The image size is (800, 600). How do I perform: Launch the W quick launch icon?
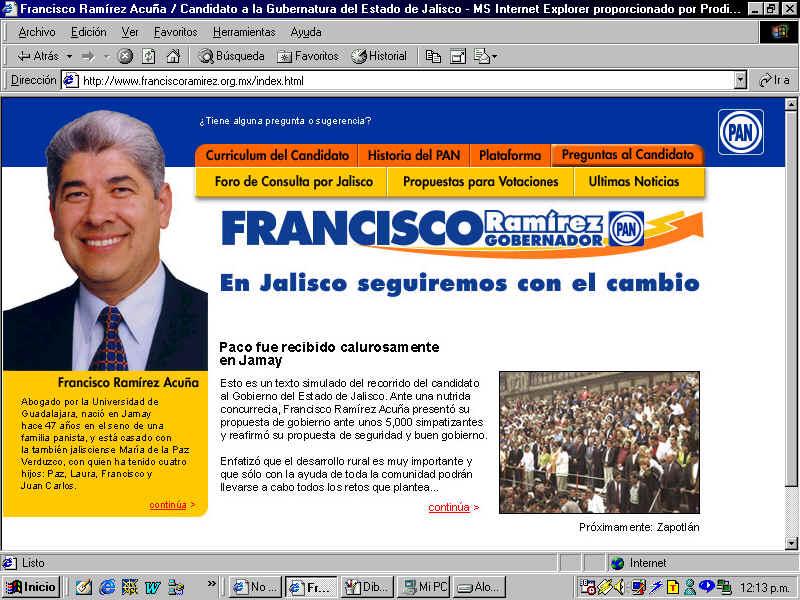153,587
